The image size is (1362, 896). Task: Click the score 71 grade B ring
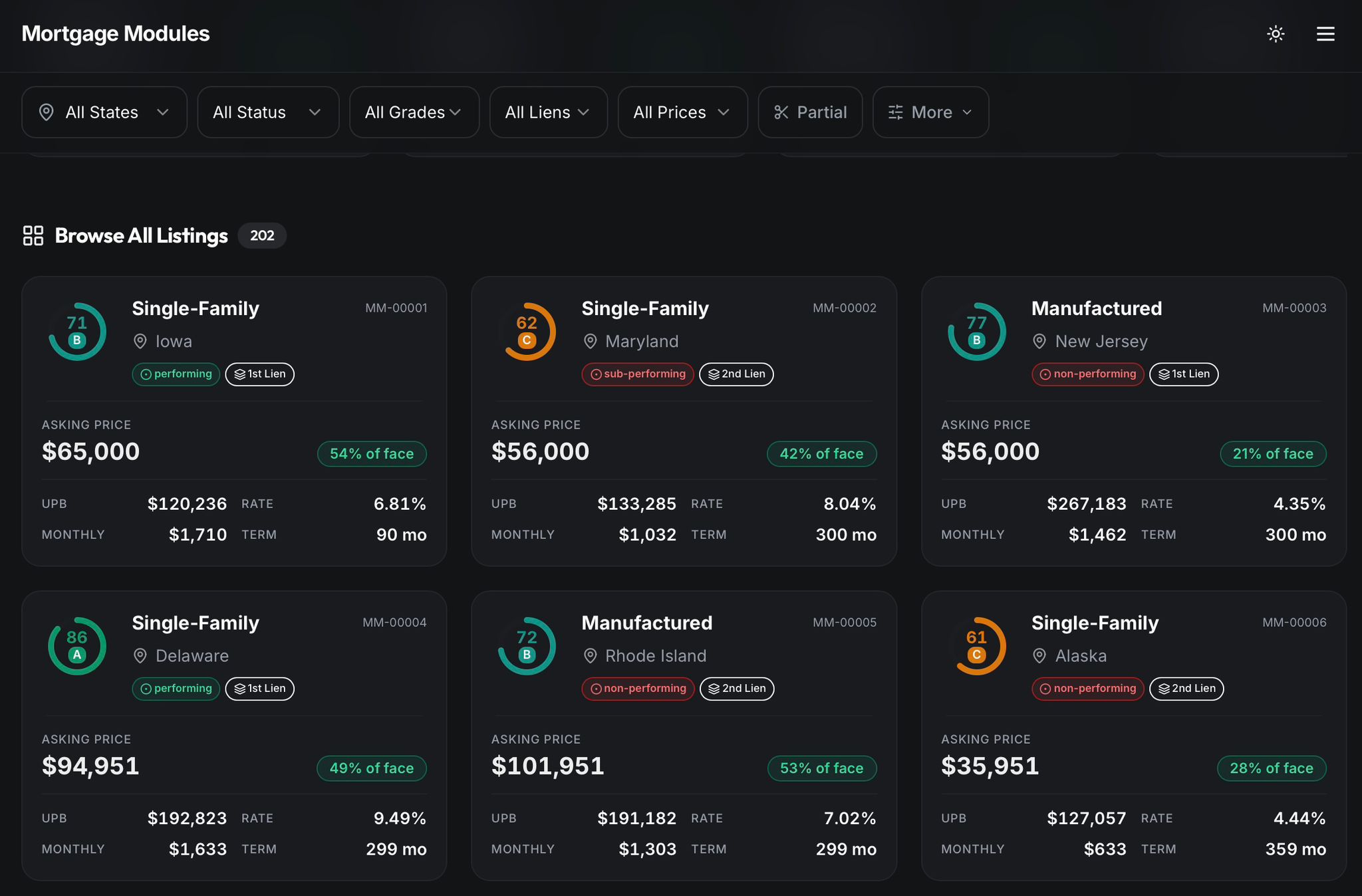click(x=77, y=332)
